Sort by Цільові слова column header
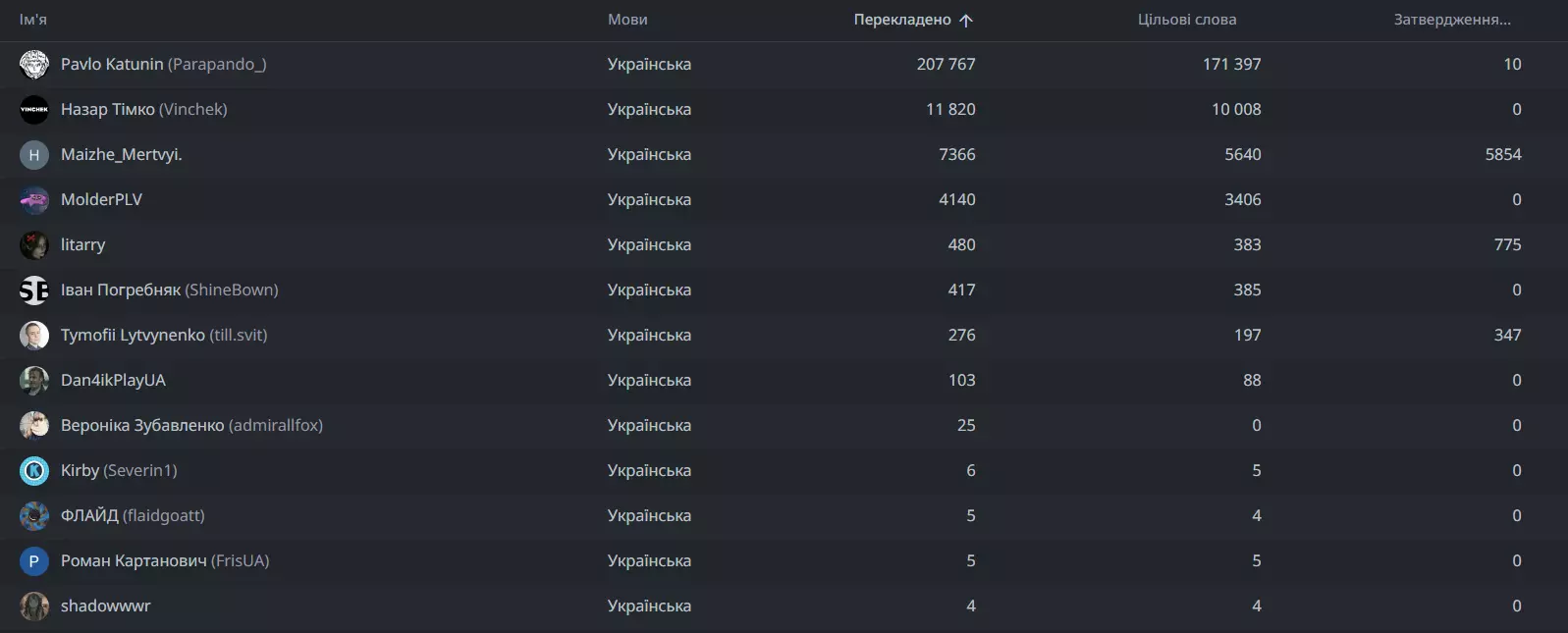 [x=1186, y=20]
